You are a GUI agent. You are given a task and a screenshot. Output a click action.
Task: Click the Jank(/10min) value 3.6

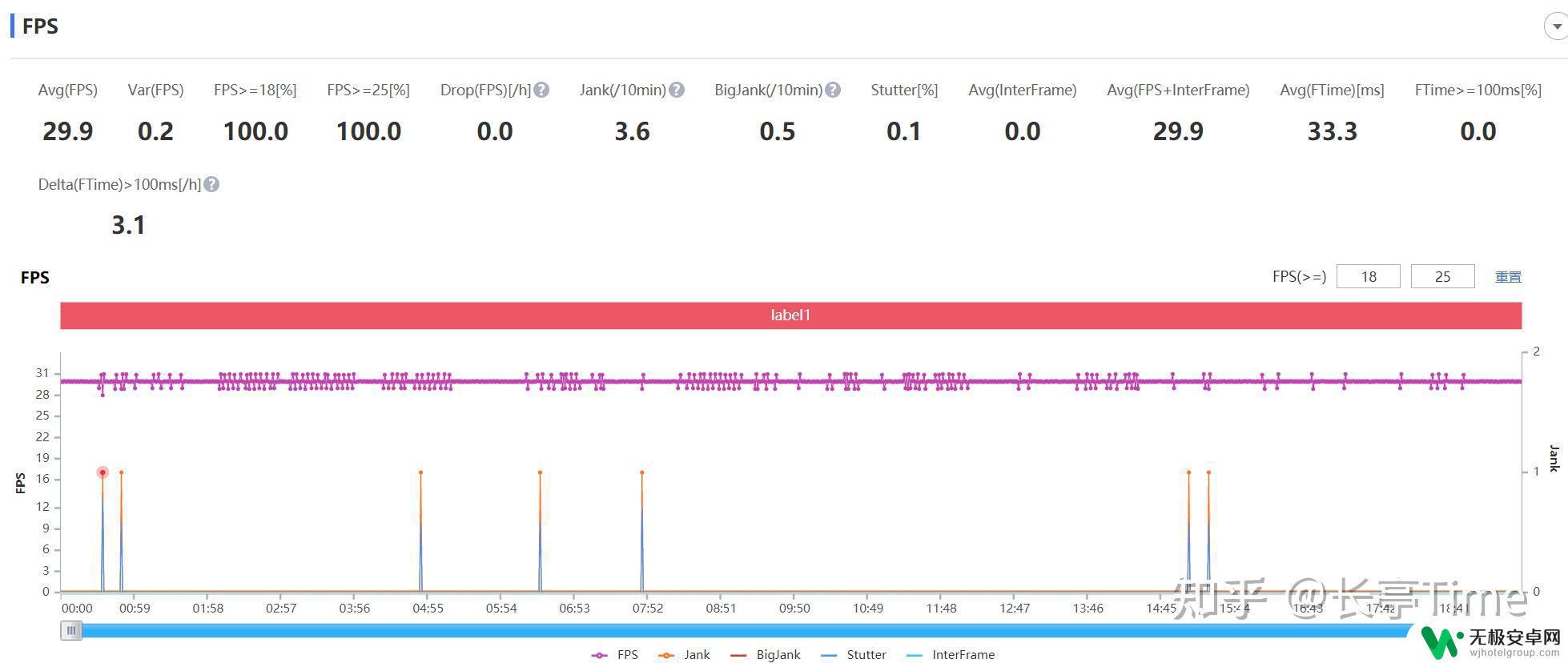point(632,131)
